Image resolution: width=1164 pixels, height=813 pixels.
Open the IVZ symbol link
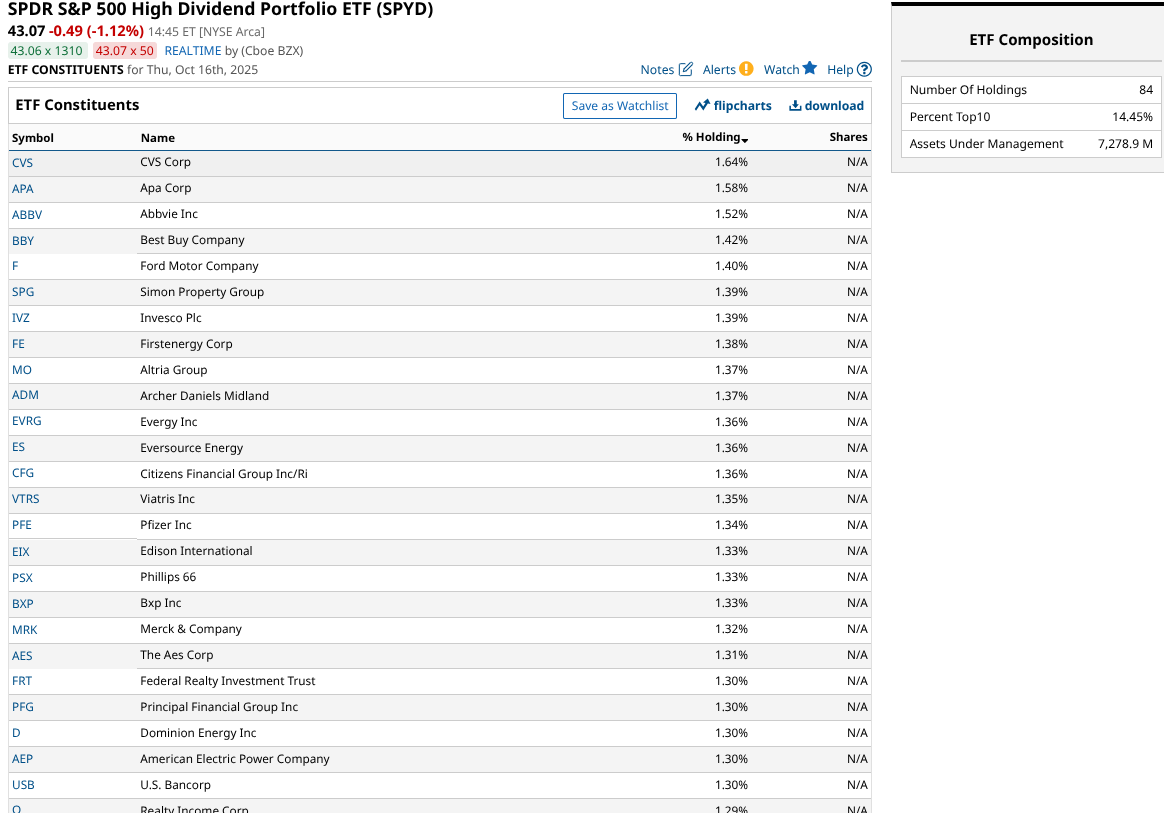point(21,318)
